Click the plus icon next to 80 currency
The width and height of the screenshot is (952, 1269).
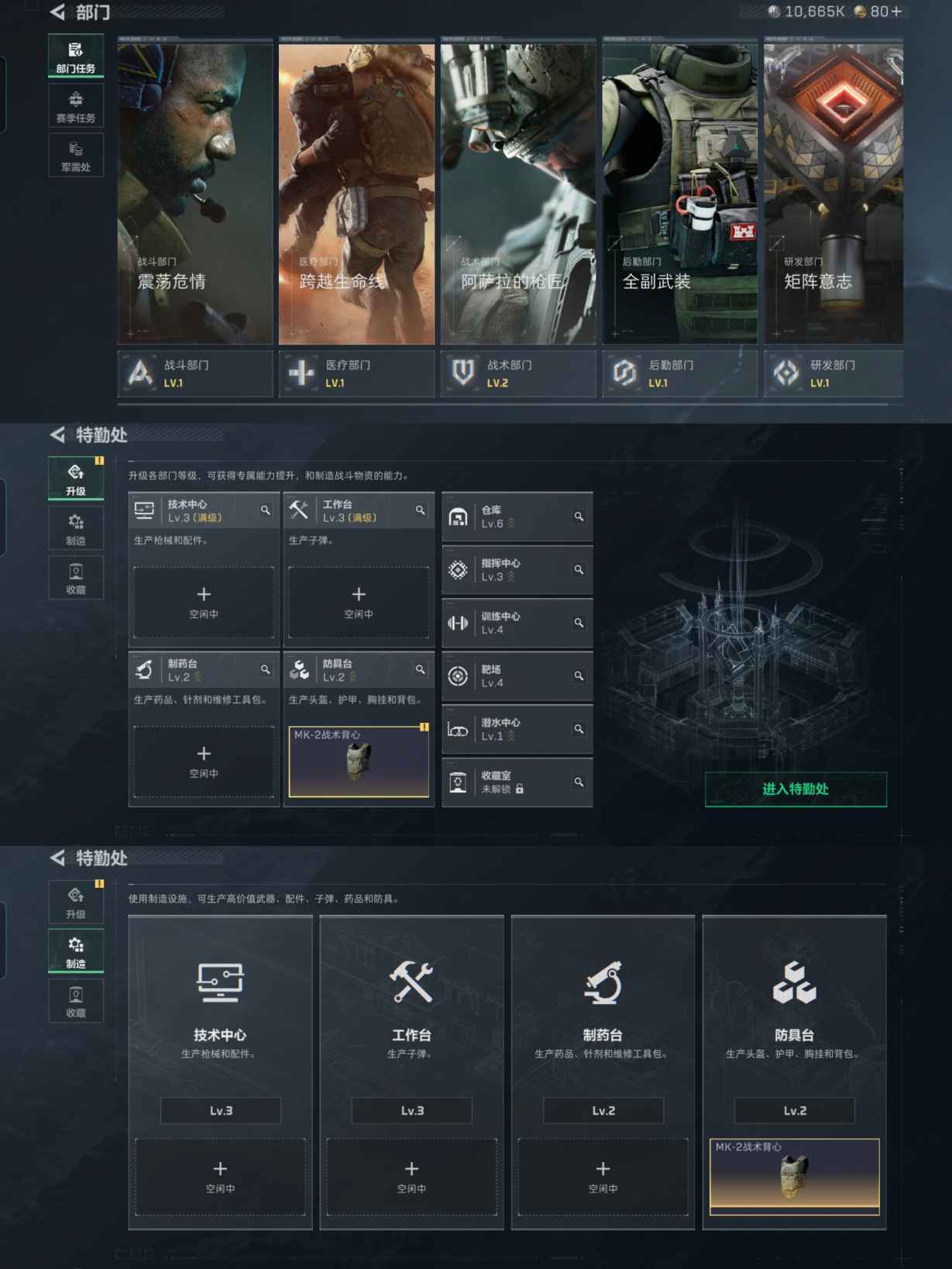click(x=896, y=12)
